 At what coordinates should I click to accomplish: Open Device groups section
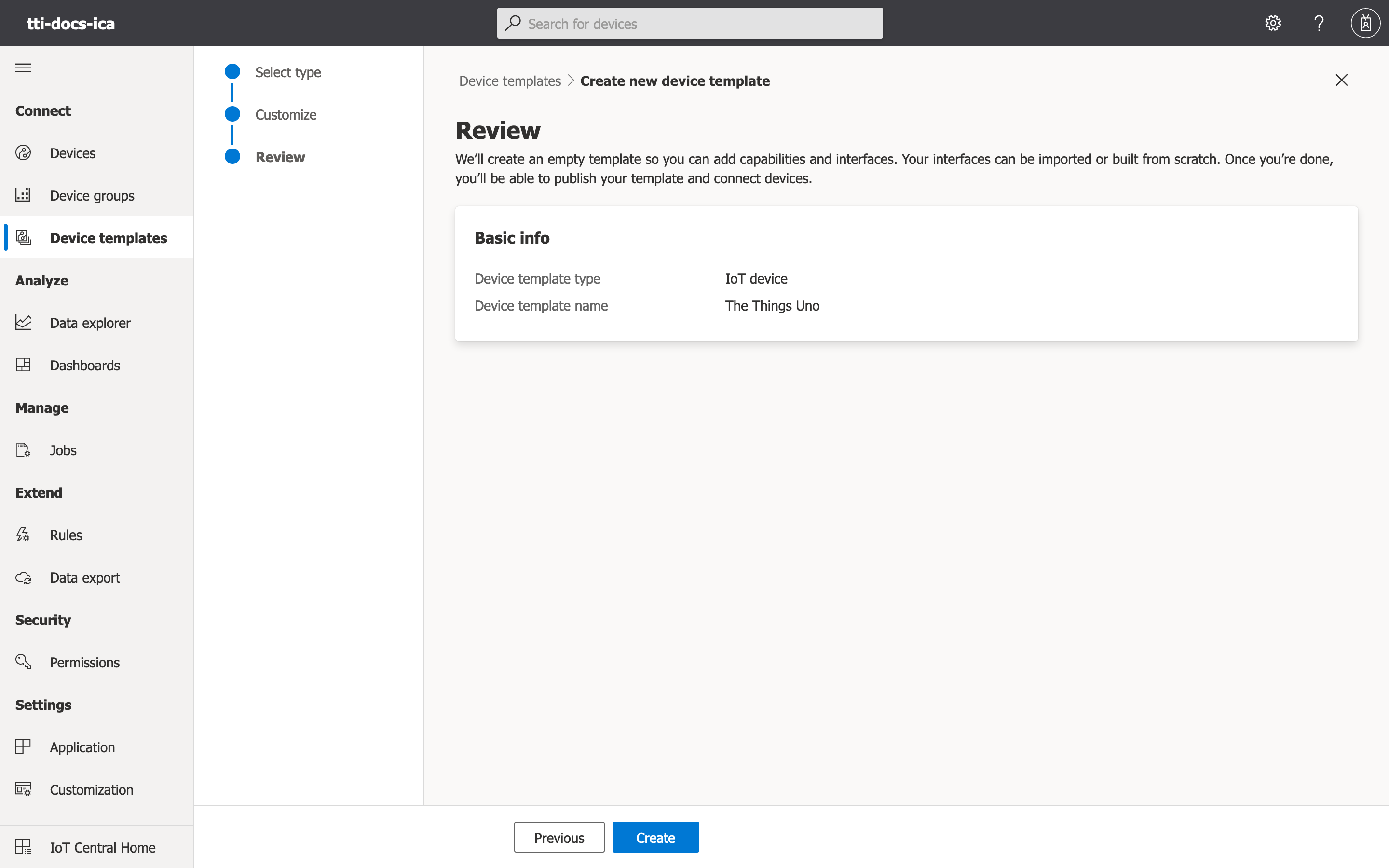pyautogui.click(x=92, y=195)
